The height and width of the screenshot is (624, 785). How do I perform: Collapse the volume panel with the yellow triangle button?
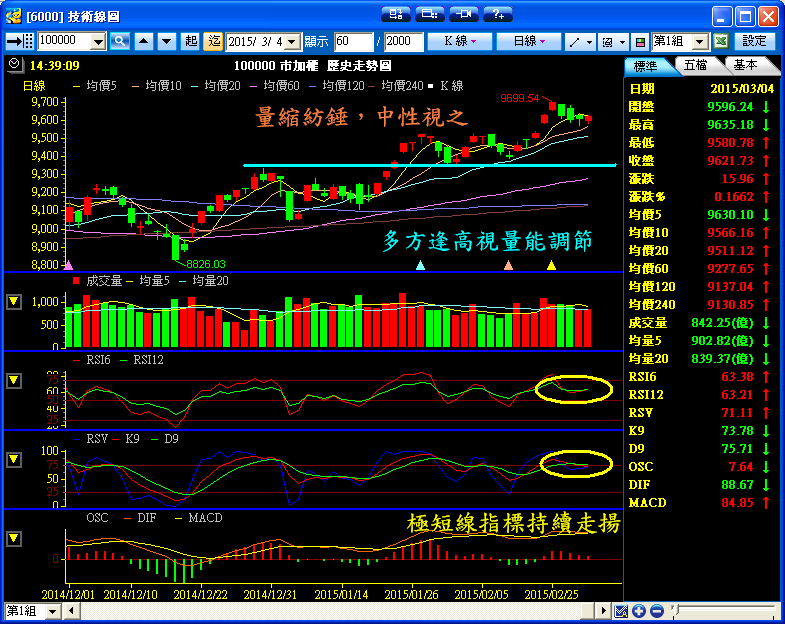(x=14, y=301)
